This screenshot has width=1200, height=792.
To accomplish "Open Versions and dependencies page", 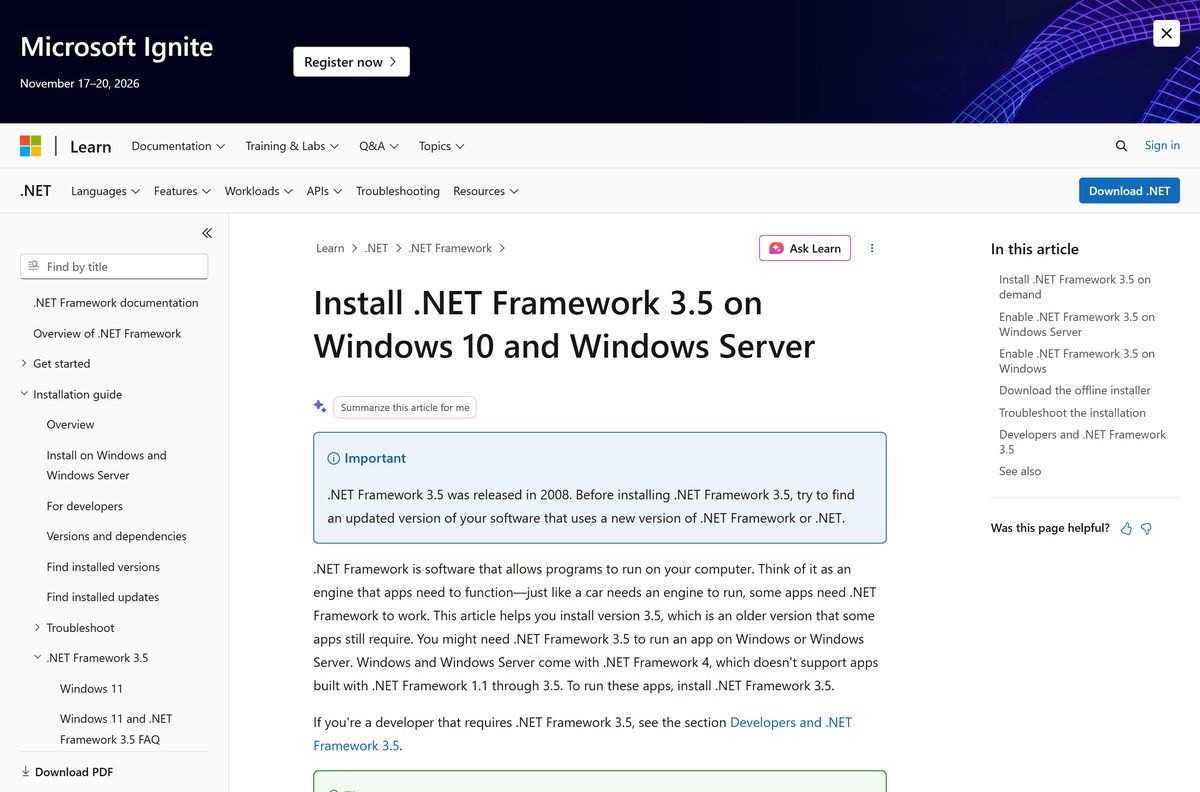I will [116, 536].
